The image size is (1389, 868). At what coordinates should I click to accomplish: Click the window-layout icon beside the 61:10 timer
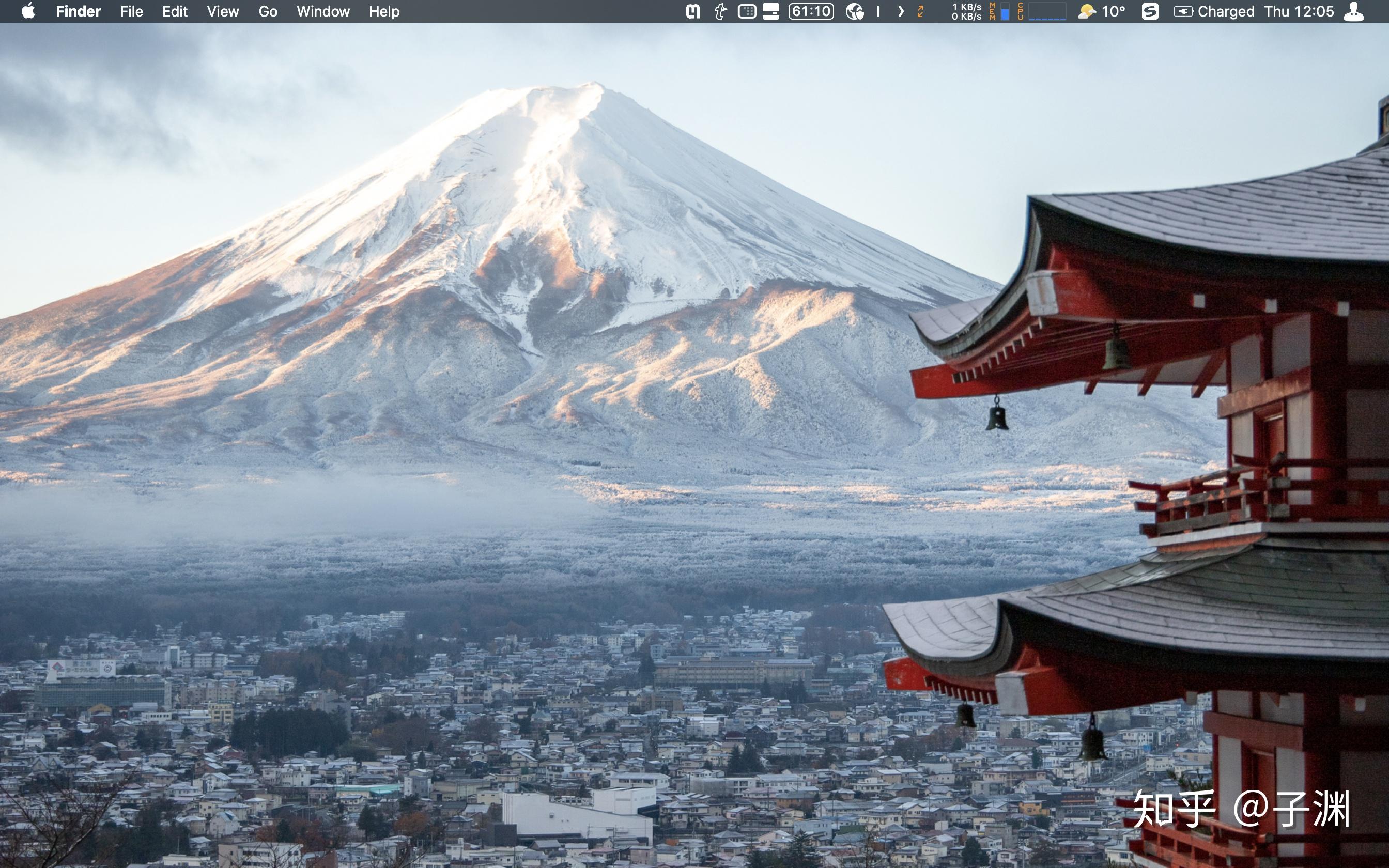pyautogui.click(x=771, y=11)
